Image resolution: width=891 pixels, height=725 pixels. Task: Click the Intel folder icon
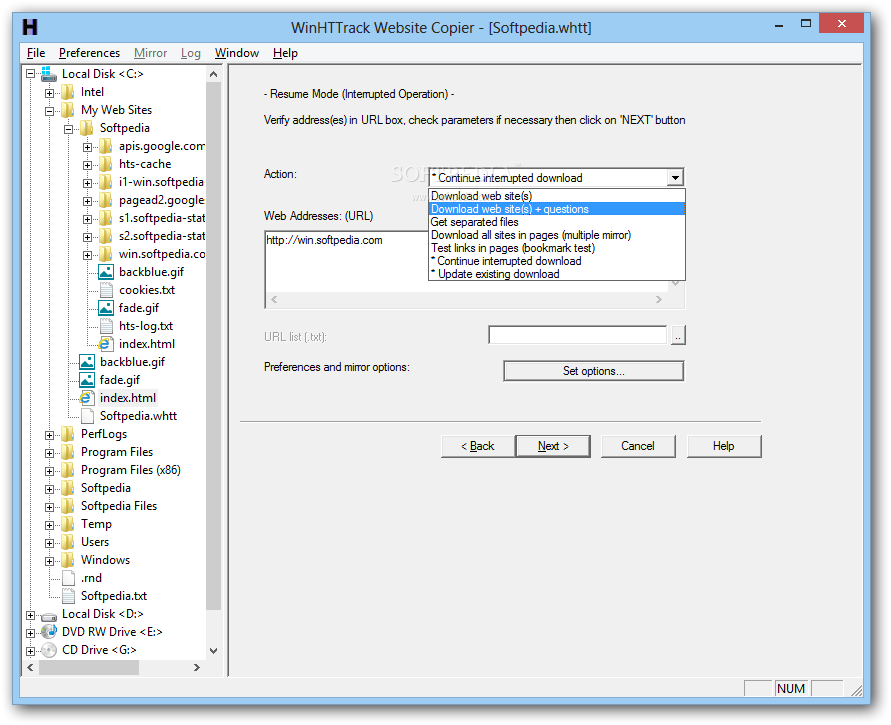(x=68, y=92)
